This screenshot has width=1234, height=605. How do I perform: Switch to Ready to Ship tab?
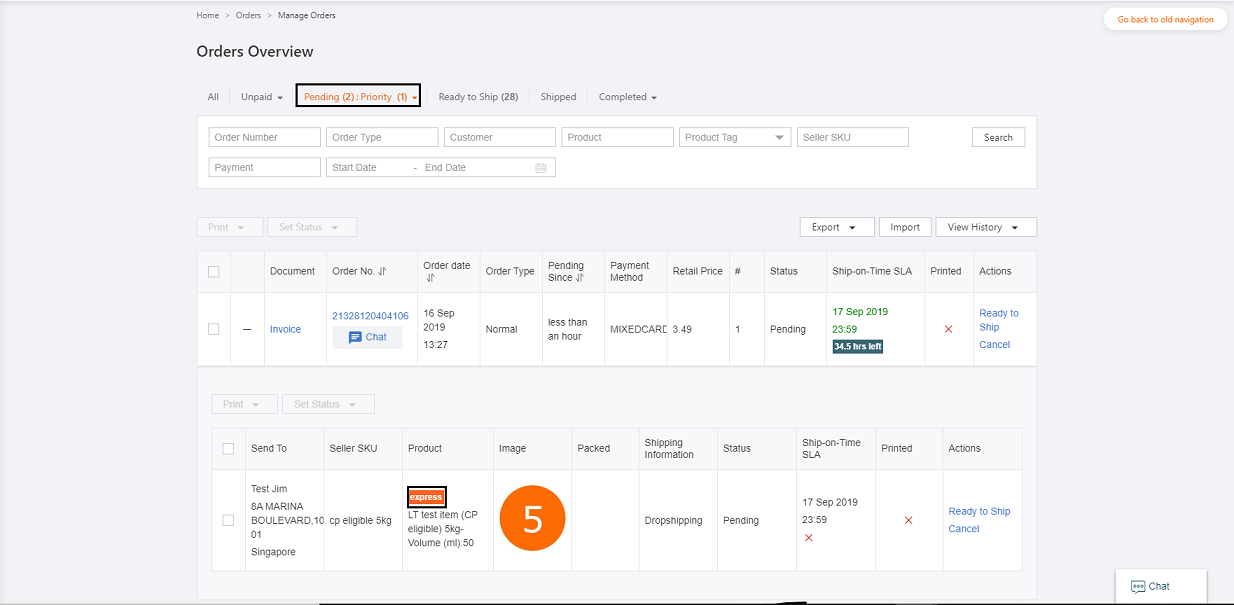[477, 97]
